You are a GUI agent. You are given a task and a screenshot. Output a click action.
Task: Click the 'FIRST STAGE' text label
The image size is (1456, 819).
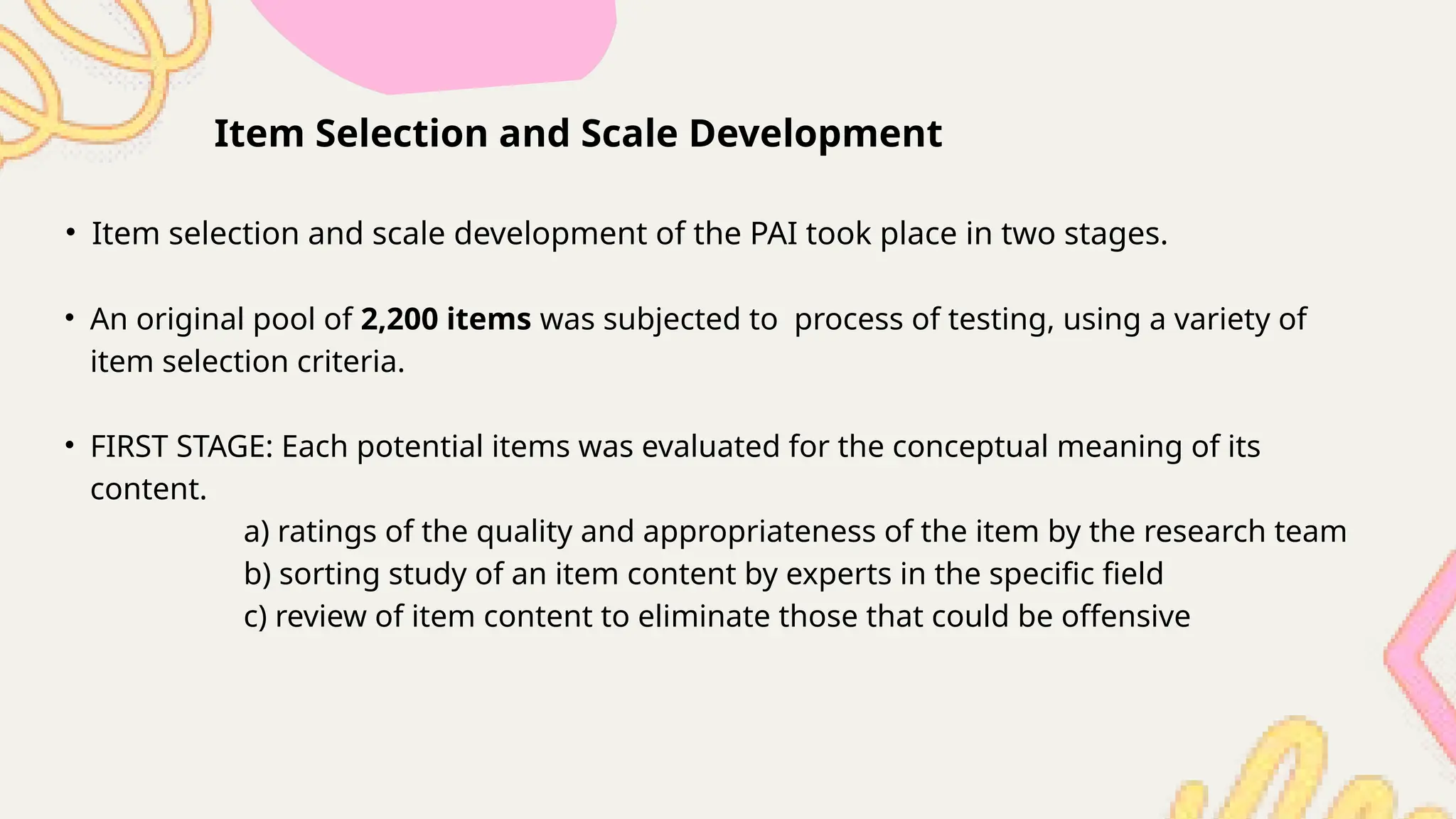181,446
